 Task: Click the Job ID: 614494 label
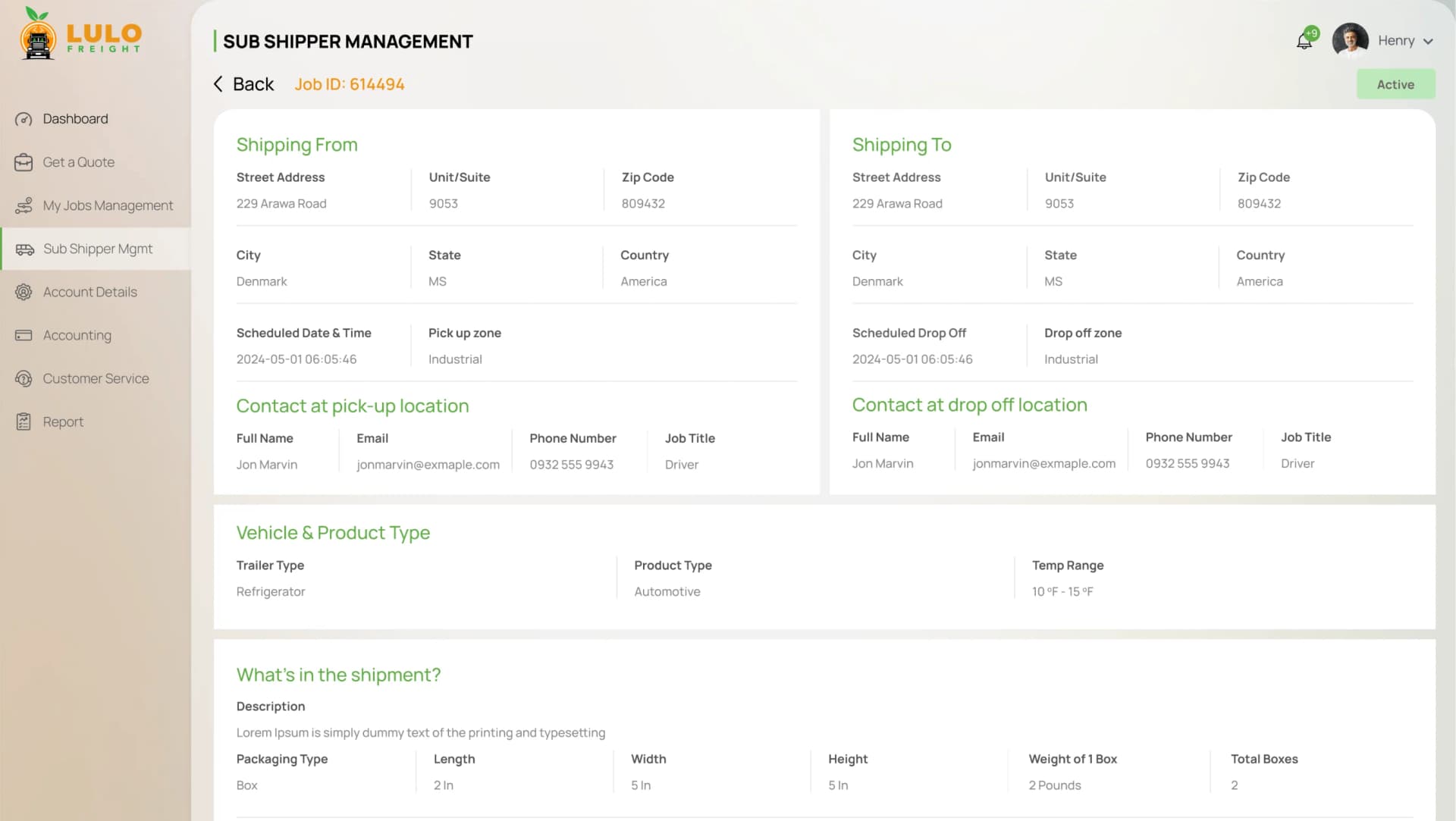(x=350, y=84)
